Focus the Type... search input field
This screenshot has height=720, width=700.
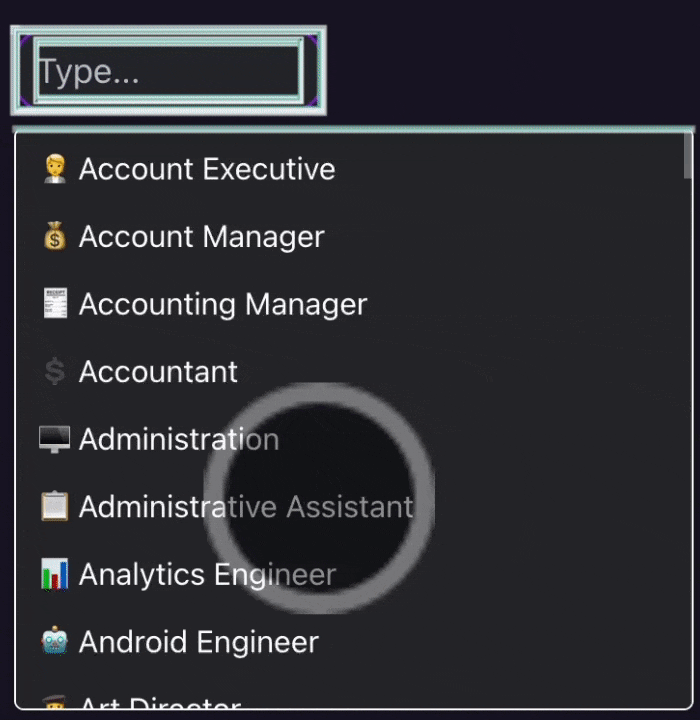coord(168,71)
